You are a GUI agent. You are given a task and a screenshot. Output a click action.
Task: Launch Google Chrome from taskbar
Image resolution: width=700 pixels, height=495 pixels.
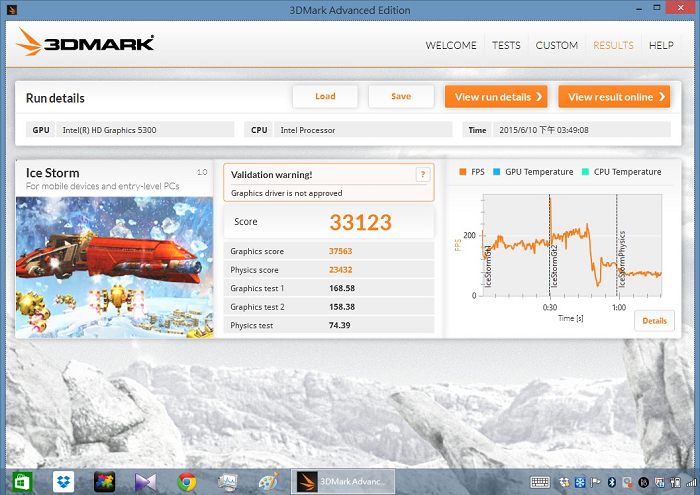pos(187,483)
